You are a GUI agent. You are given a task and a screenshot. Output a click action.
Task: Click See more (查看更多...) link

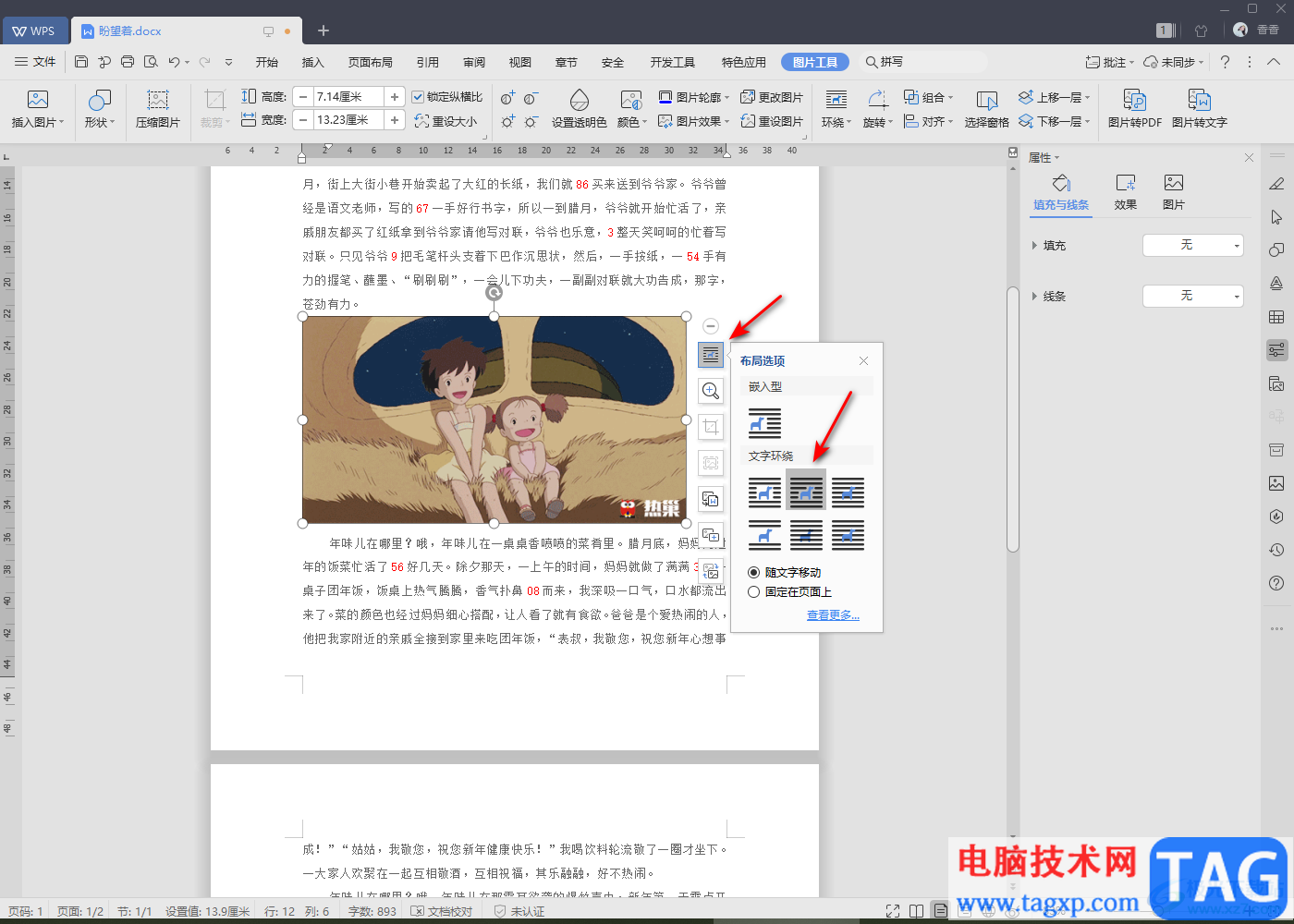pos(833,615)
